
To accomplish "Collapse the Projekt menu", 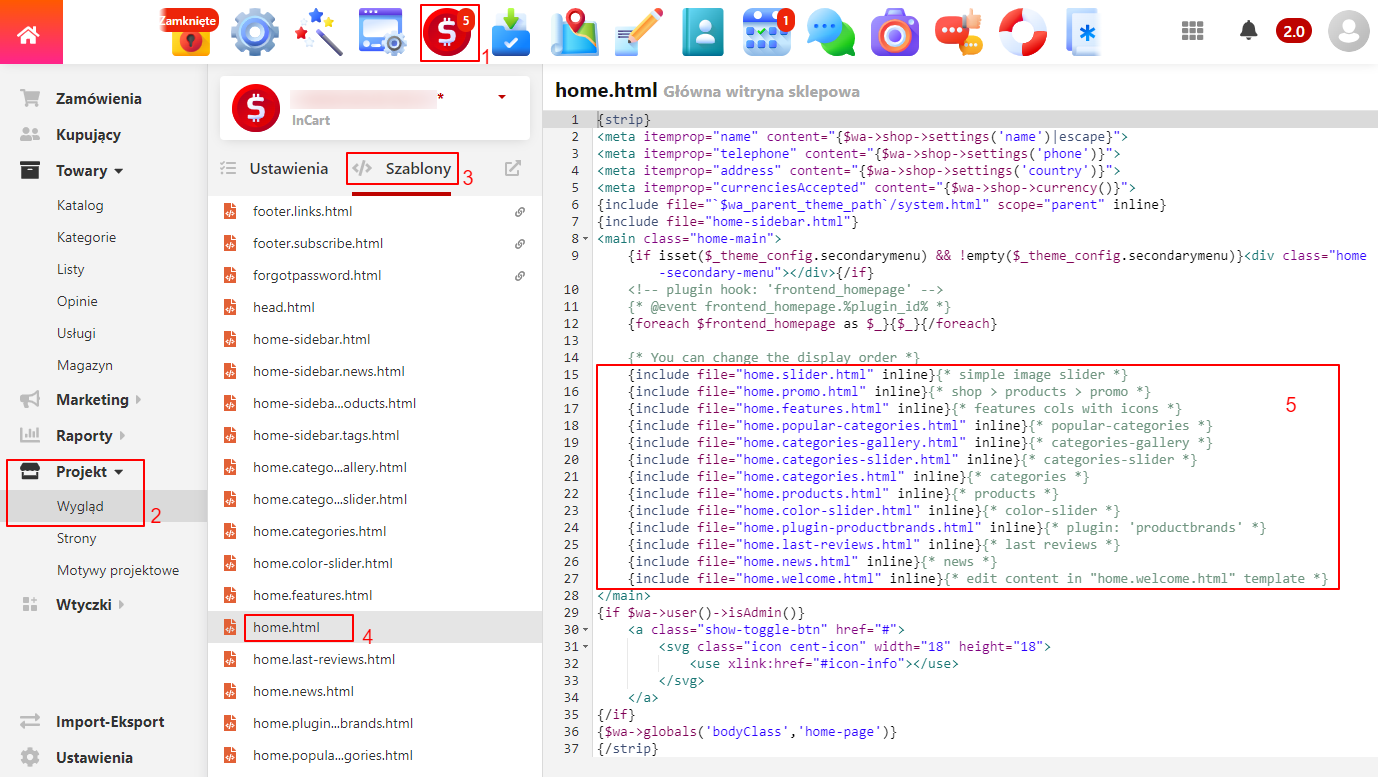I will [x=89, y=472].
